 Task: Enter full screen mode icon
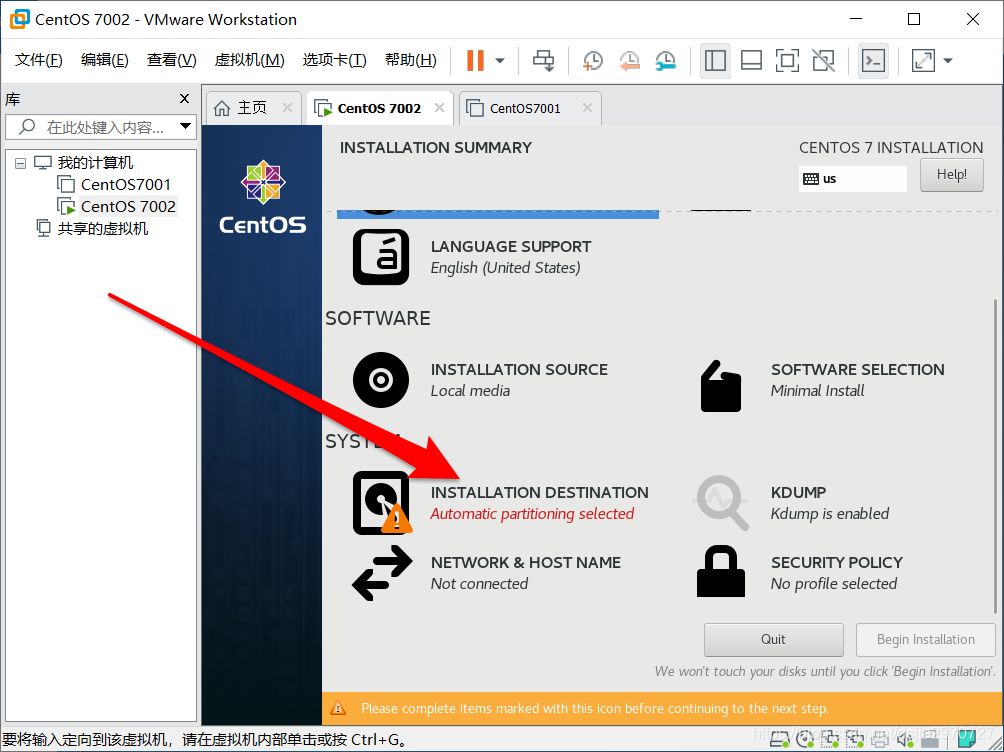(x=787, y=61)
